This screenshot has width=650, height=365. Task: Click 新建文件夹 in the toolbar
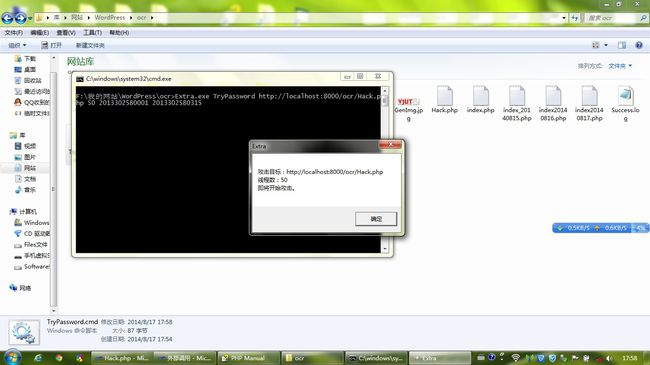click(x=90, y=45)
